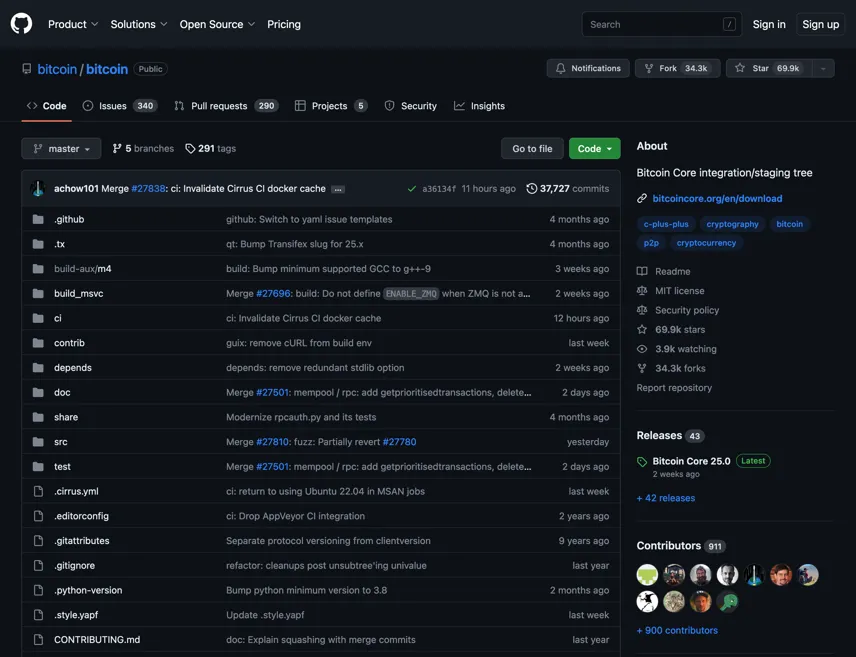Click the Go to file button
The height and width of the screenshot is (657, 856).
pyautogui.click(x=532, y=149)
